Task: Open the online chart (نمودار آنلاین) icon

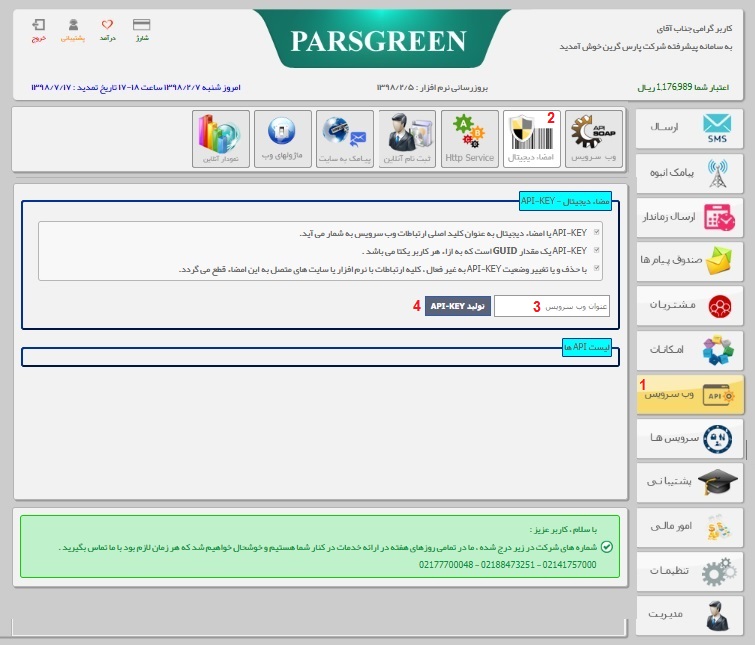Action: tap(220, 138)
